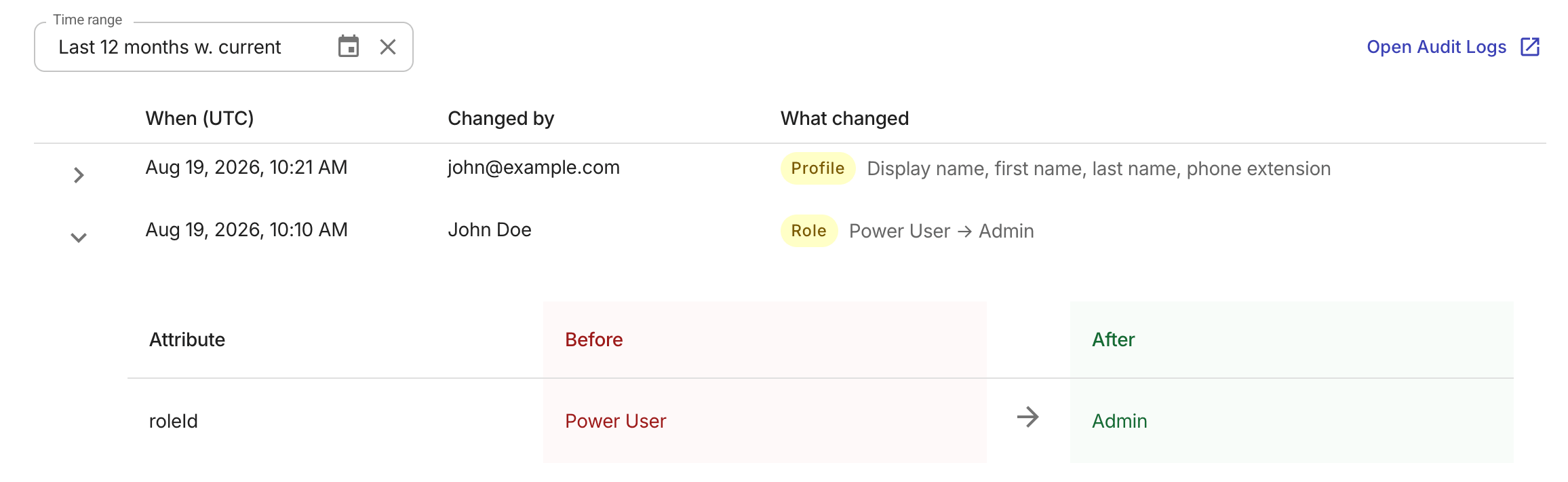Screen dimensions: 1568x482
Task: Click the external link icon beside Audit Logs
Action: [x=1530, y=47]
